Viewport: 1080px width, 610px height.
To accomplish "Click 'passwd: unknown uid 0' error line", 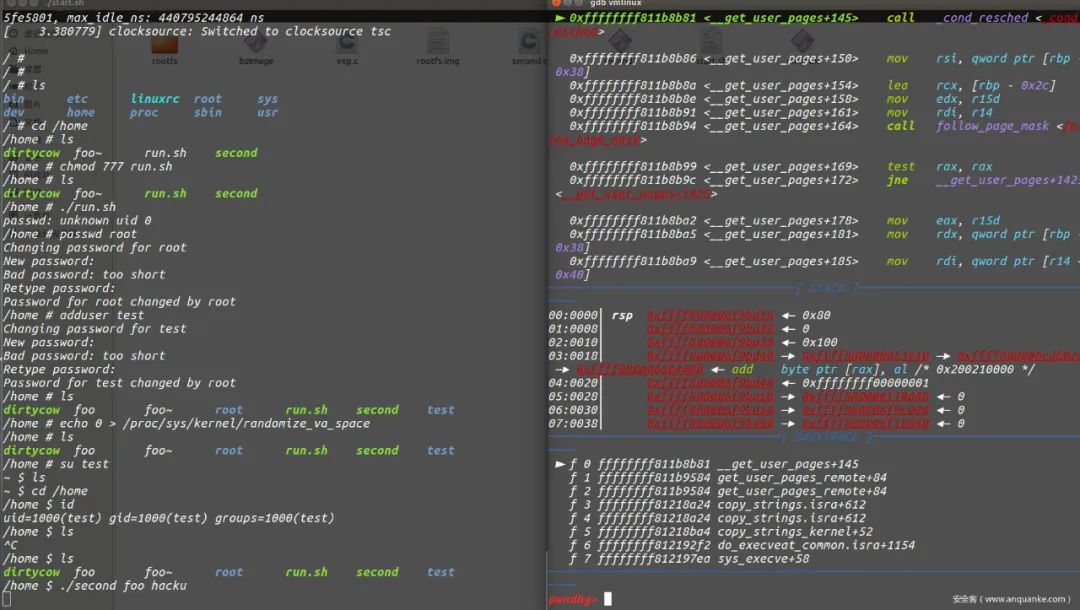I will pos(77,221).
